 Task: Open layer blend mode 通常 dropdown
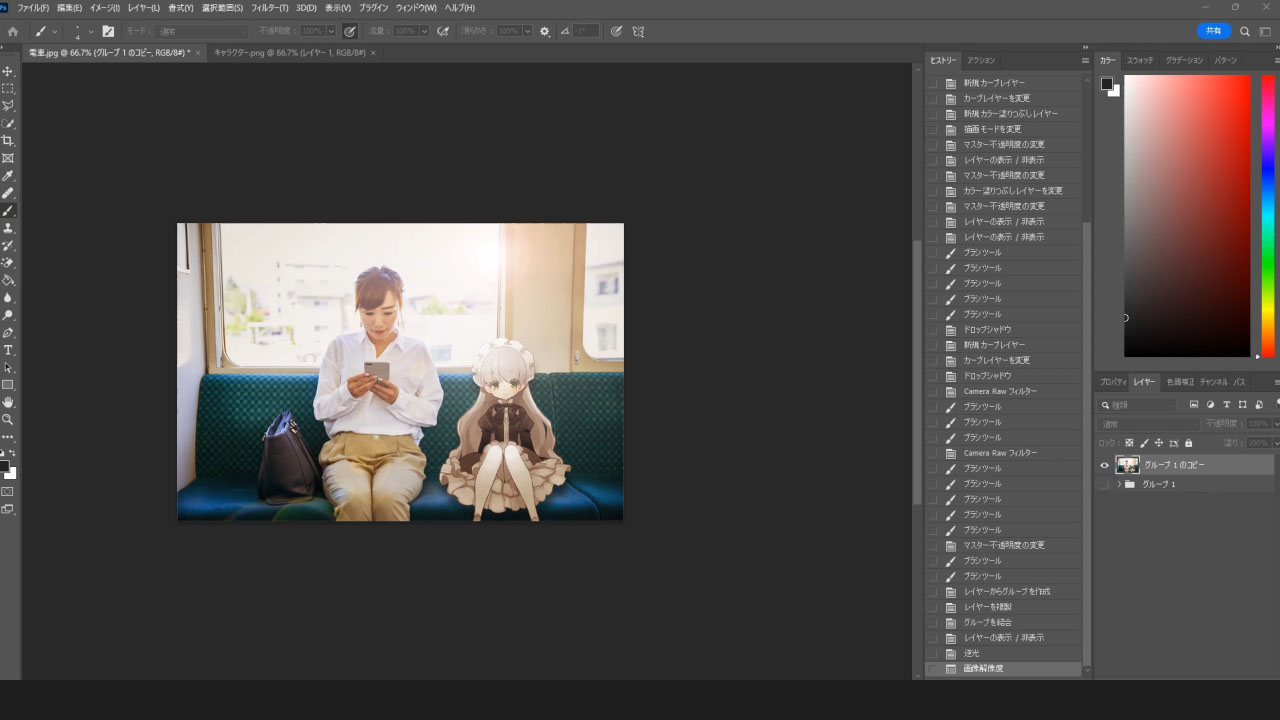(x=1148, y=424)
